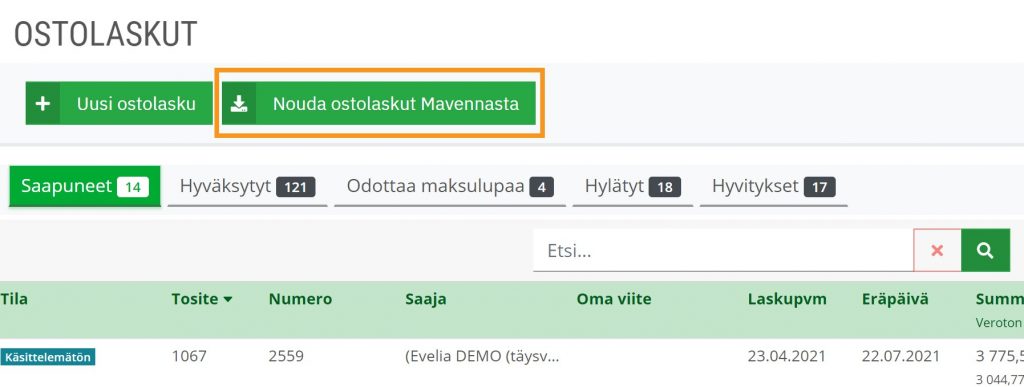
Task: Click the plus icon for new purchase invoice
Action: click(x=42, y=103)
